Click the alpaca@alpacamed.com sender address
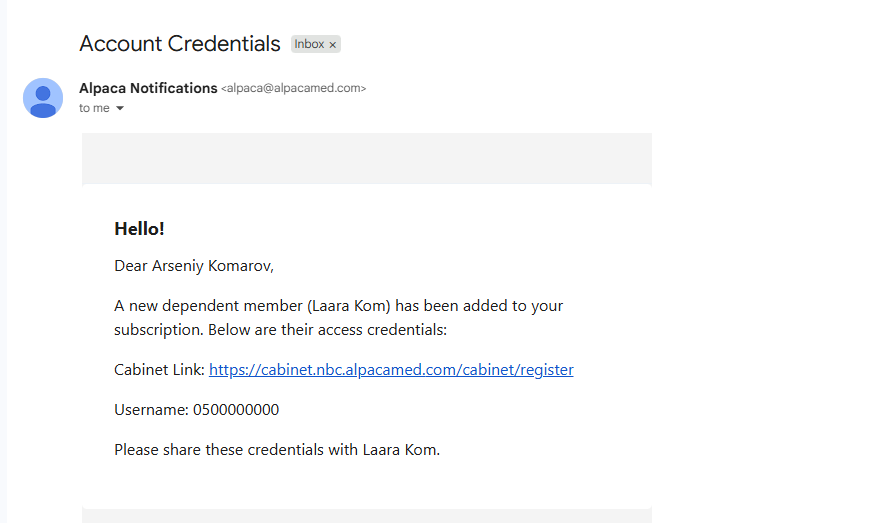889x523 pixels. point(293,89)
